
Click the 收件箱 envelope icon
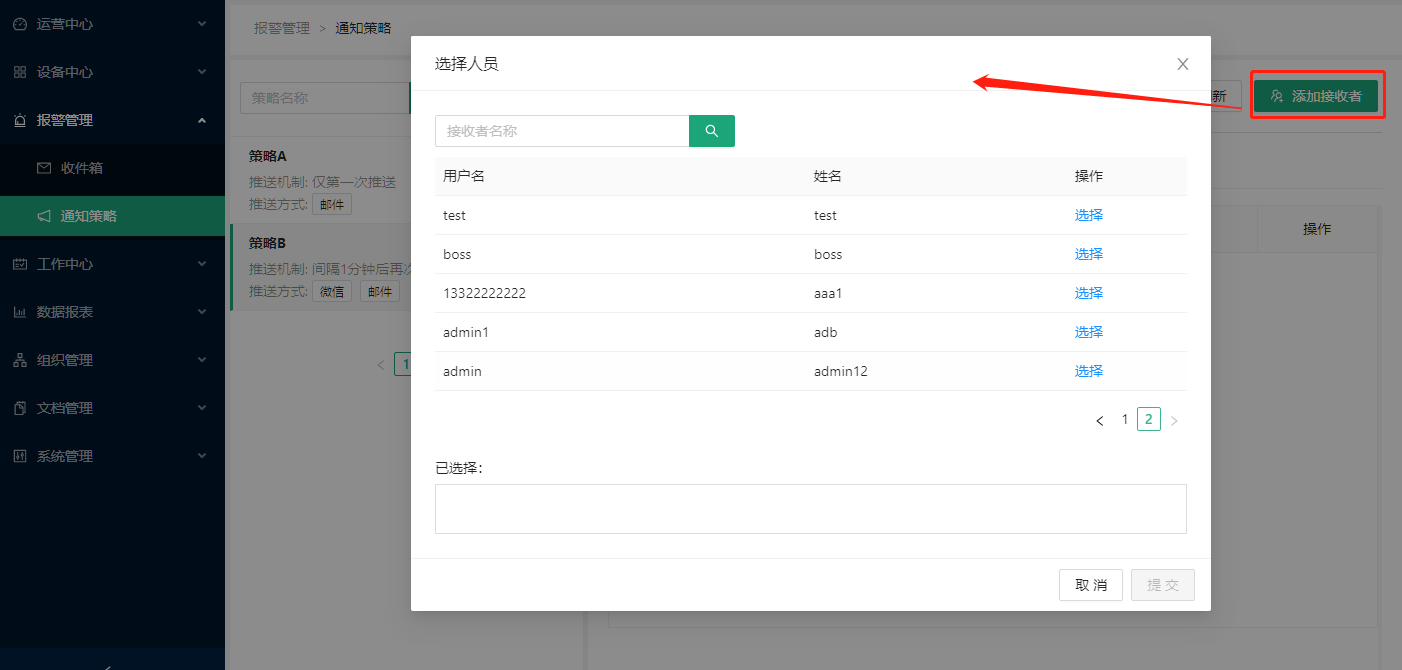(44, 168)
